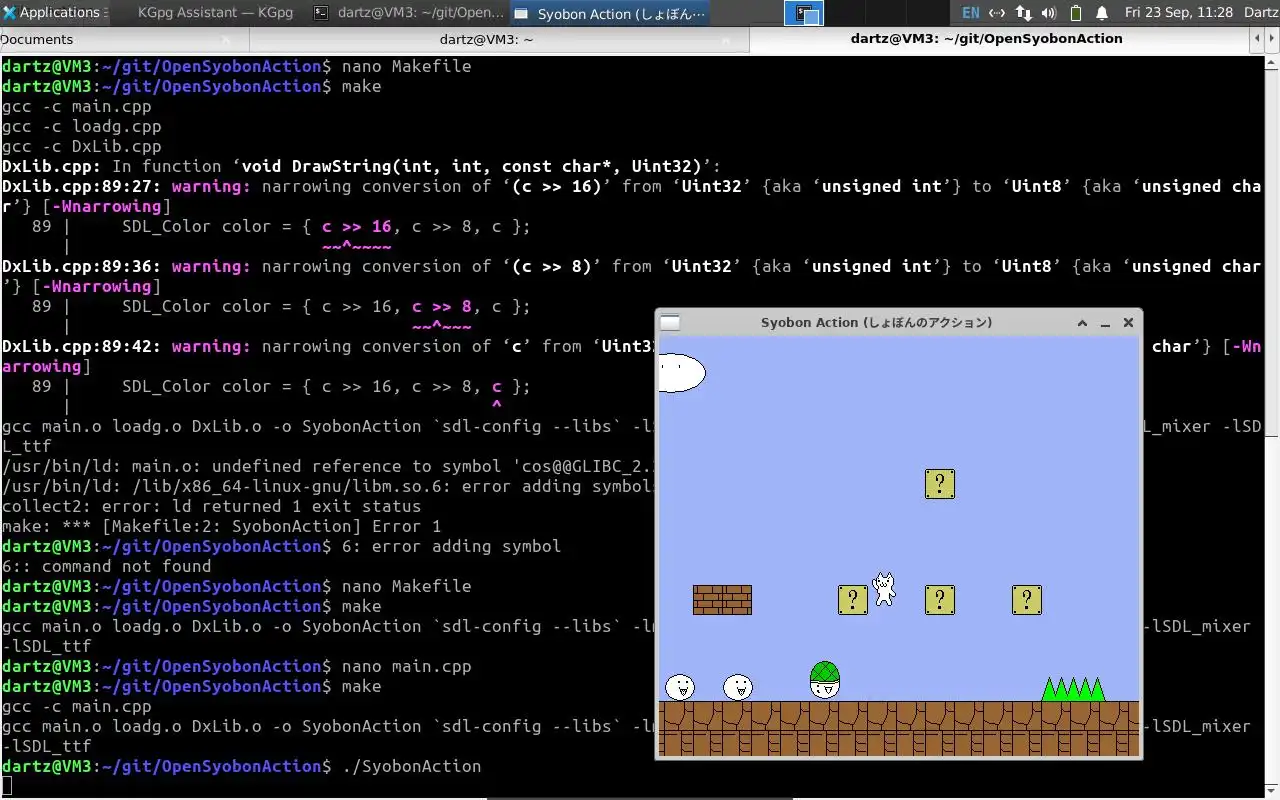Click the Syobon Action title bar text
The image size is (1280, 800).
pos(876,322)
